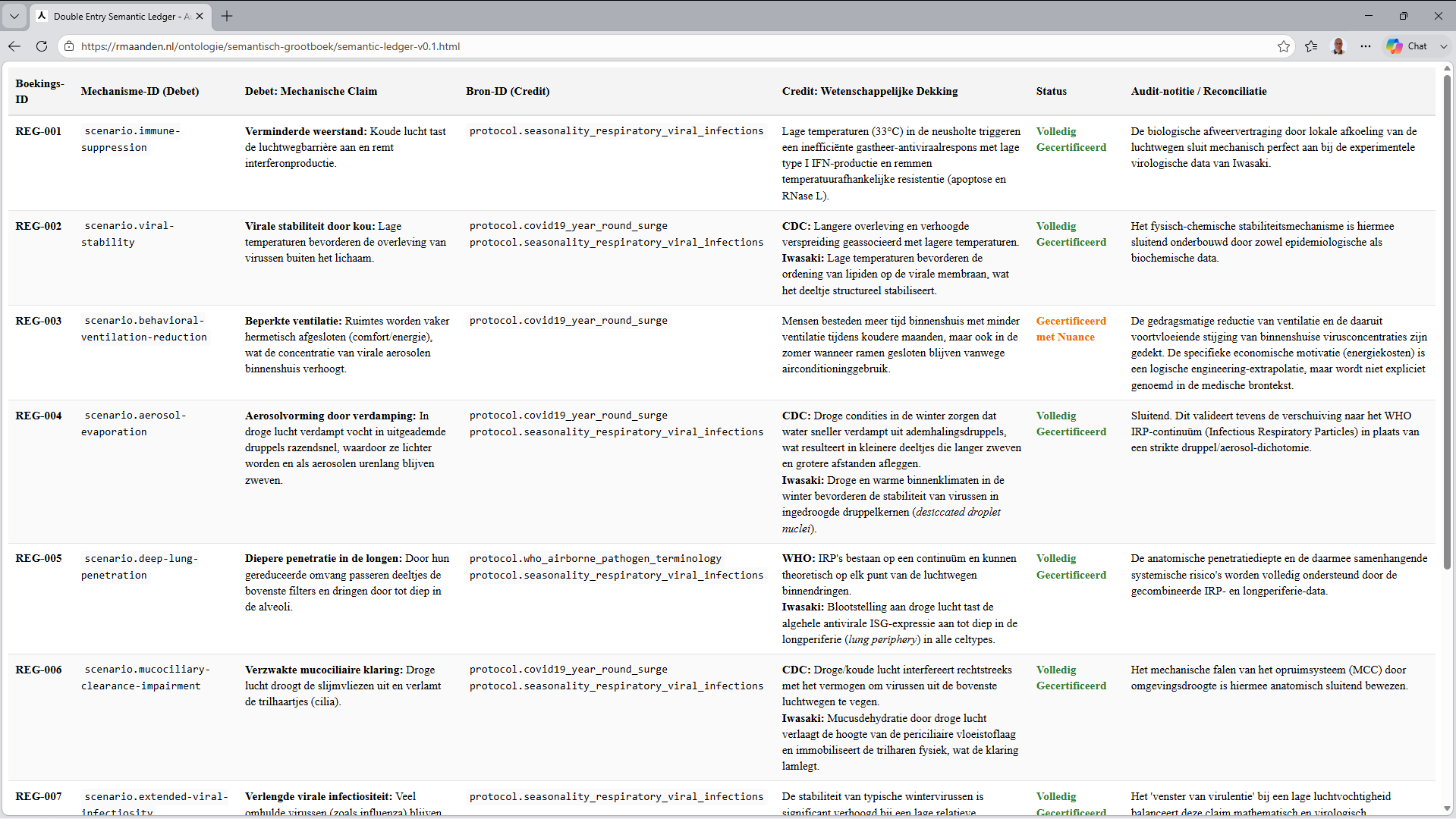Click Verlengde virale infectiositeit claim
The image size is (1456, 819).
tap(344, 804)
